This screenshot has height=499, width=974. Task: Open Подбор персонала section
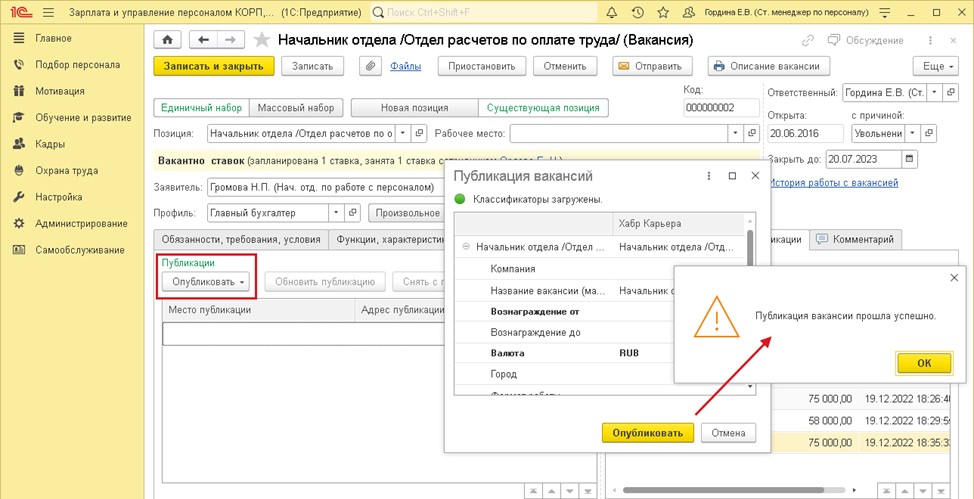click(78, 65)
